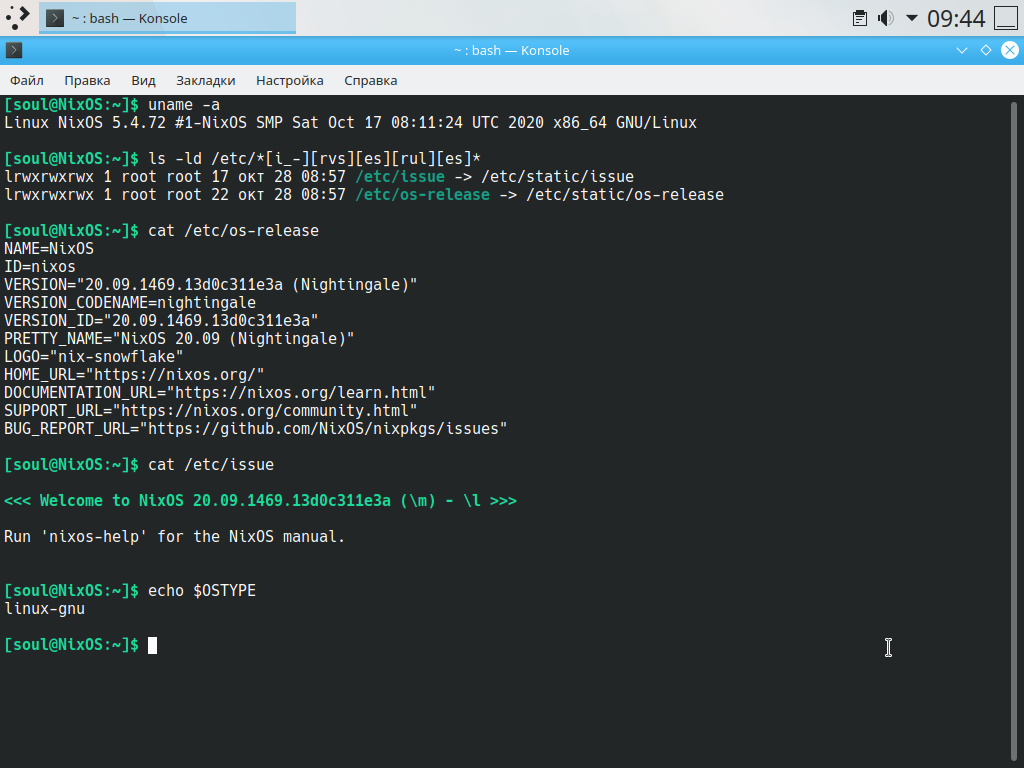1024x768 pixels.
Task: Minimize the Konsole window with chevron
Action: pyautogui.click(x=962, y=50)
